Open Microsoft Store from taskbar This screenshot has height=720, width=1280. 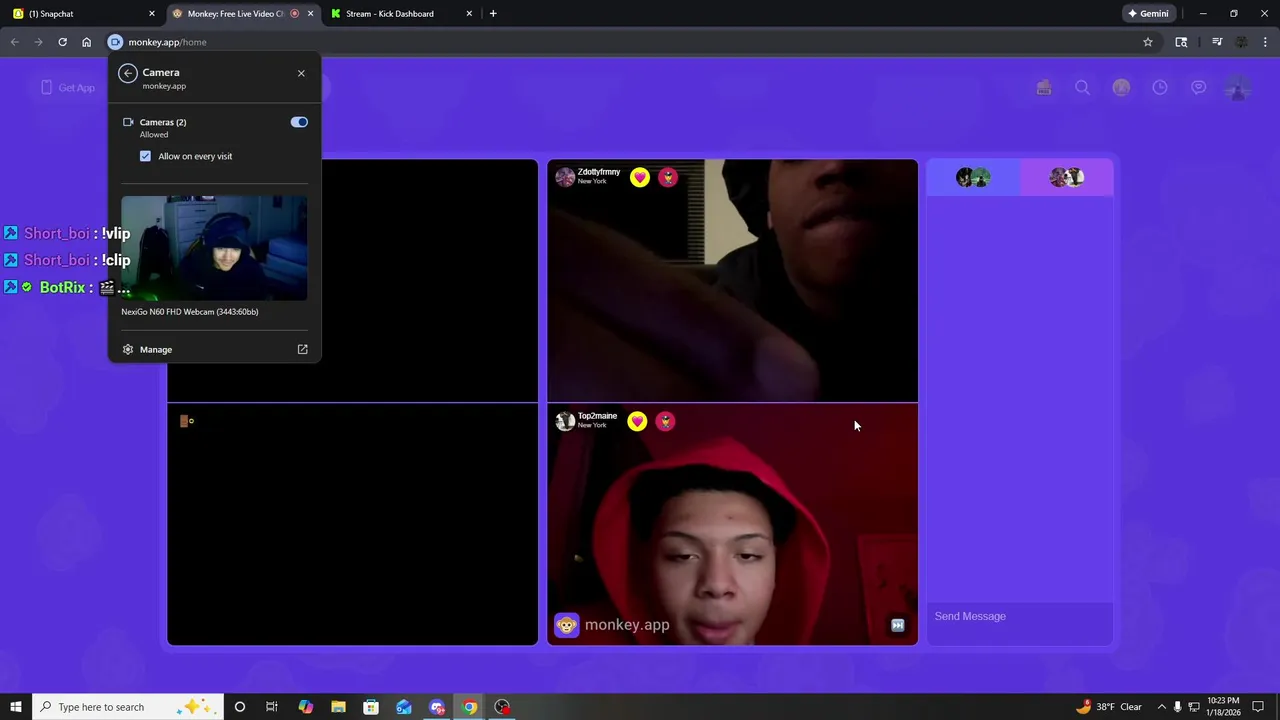point(371,707)
